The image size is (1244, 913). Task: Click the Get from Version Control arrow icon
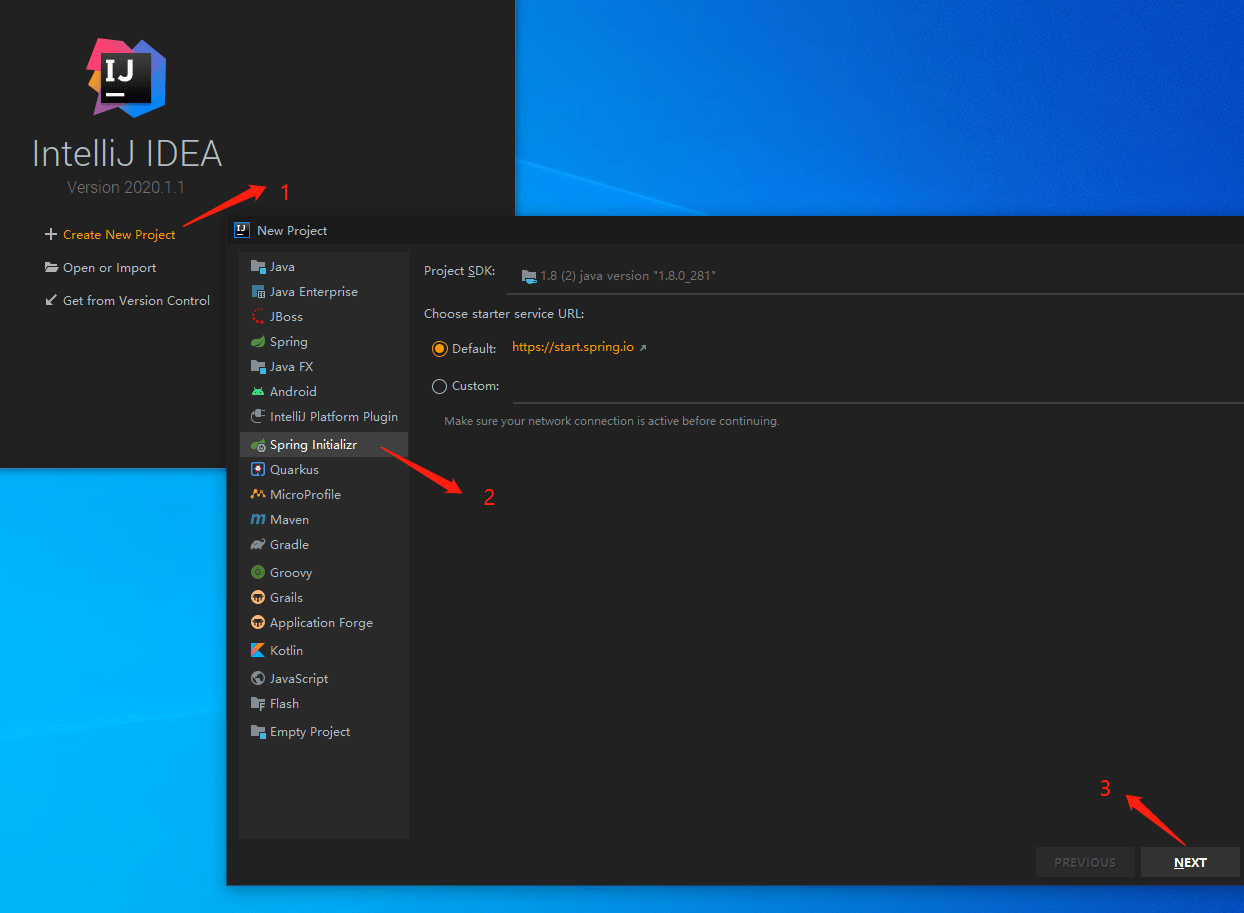coord(51,300)
